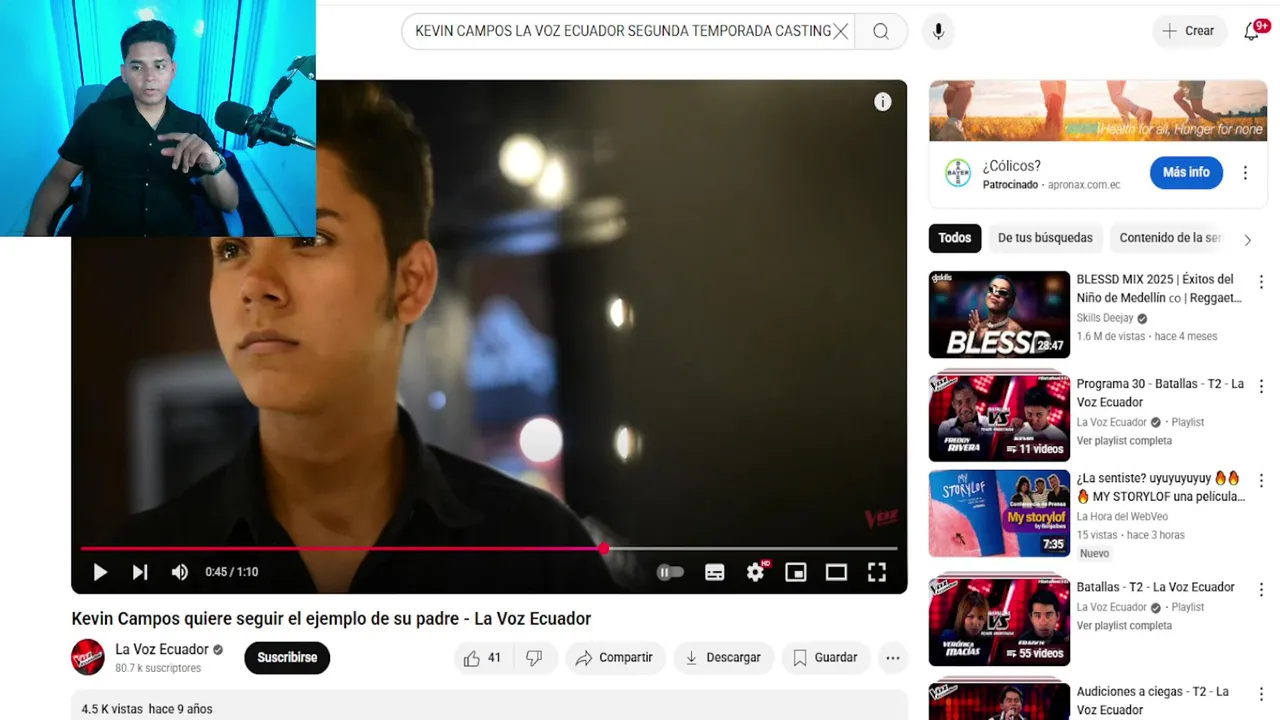Viewport: 1280px width, 720px height.
Task: Toggle the autoplay switch
Action: coord(670,572)
